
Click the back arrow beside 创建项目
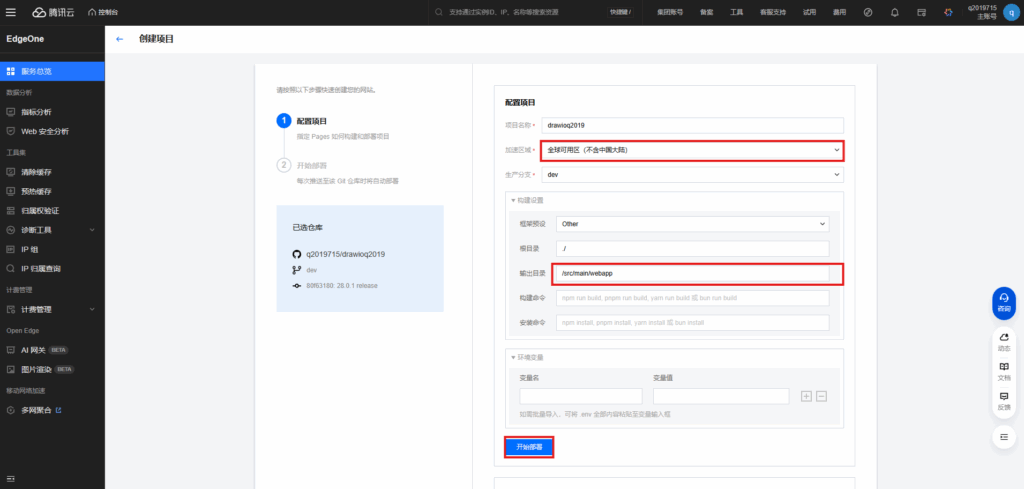point(120,39)
